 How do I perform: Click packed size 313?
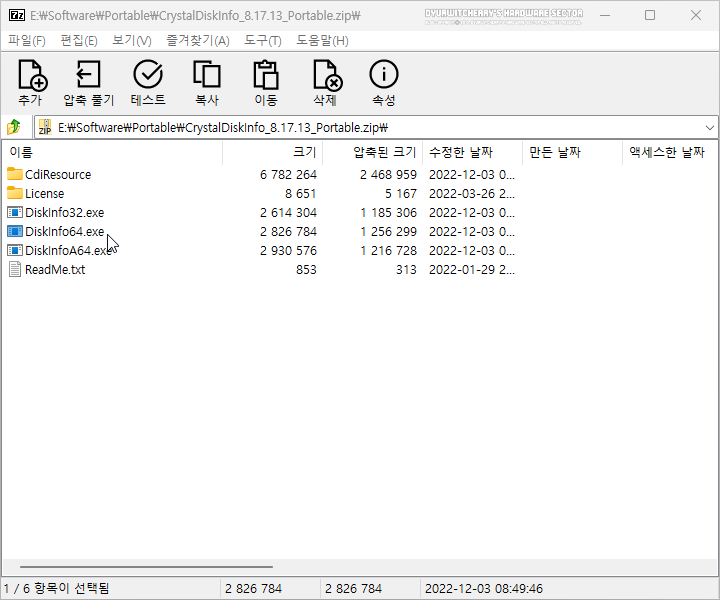(406, 269)
